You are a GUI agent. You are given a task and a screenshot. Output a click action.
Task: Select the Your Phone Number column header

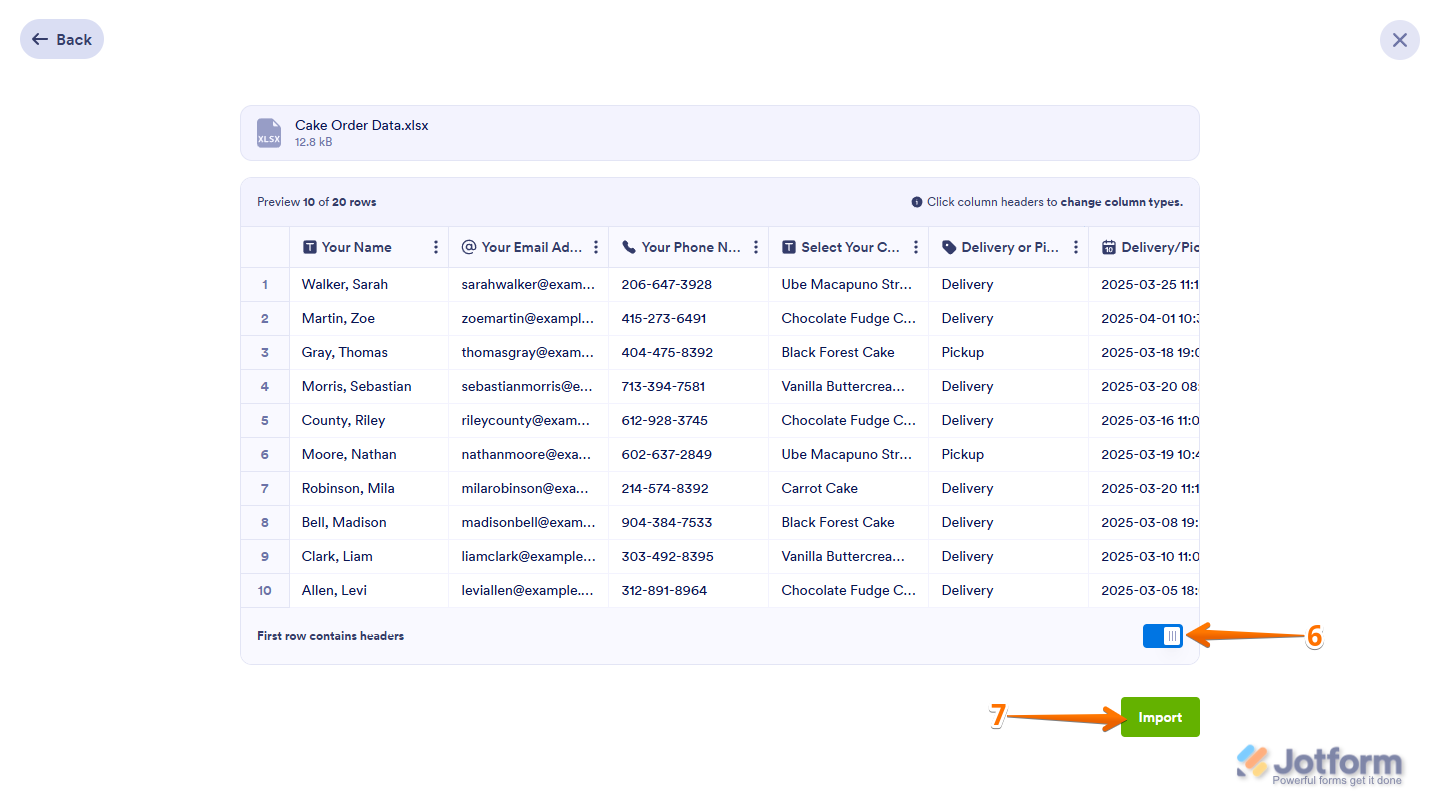(689, 247)
